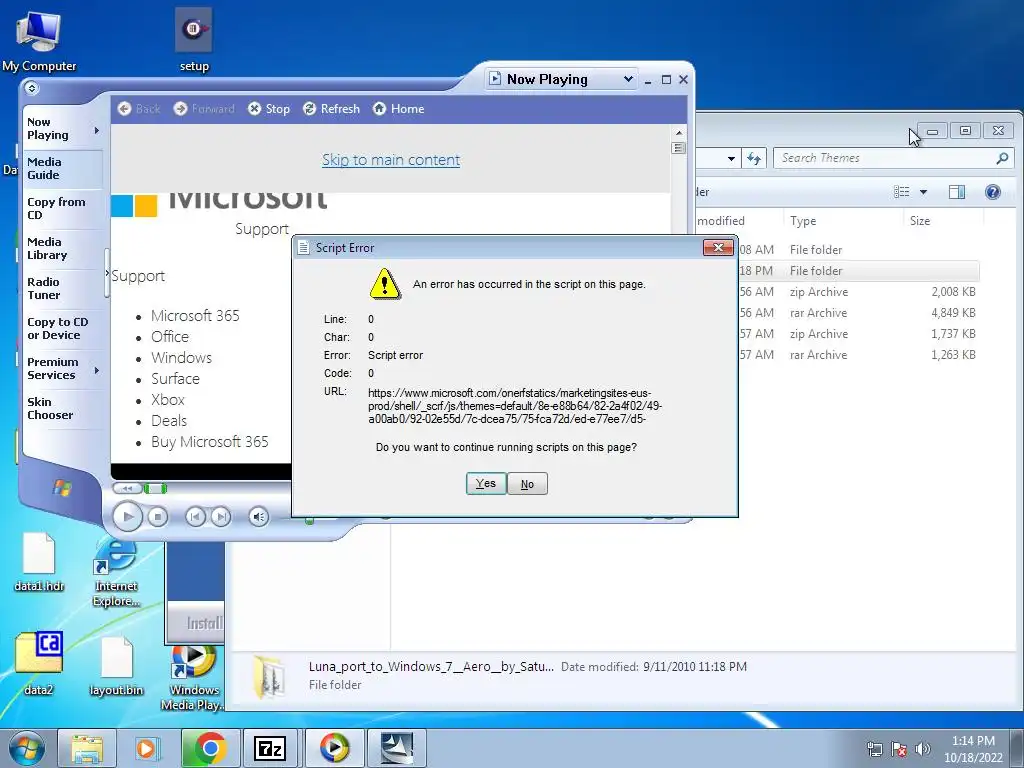
Task: Open the tray volume icon
Action: coord(923,749)
